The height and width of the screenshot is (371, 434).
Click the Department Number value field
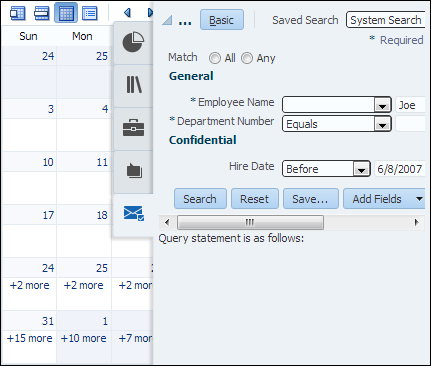click(410, 124)
